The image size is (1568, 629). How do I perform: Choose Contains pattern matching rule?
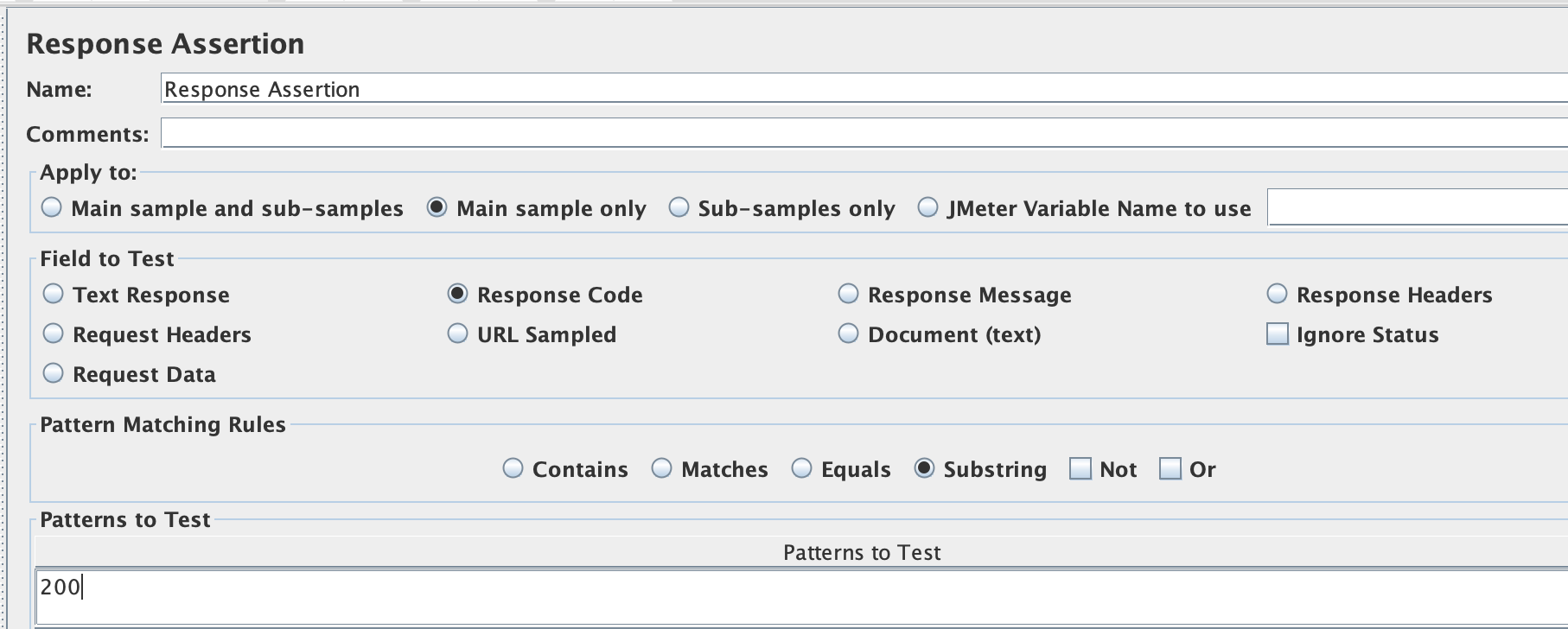pos(513,469)
